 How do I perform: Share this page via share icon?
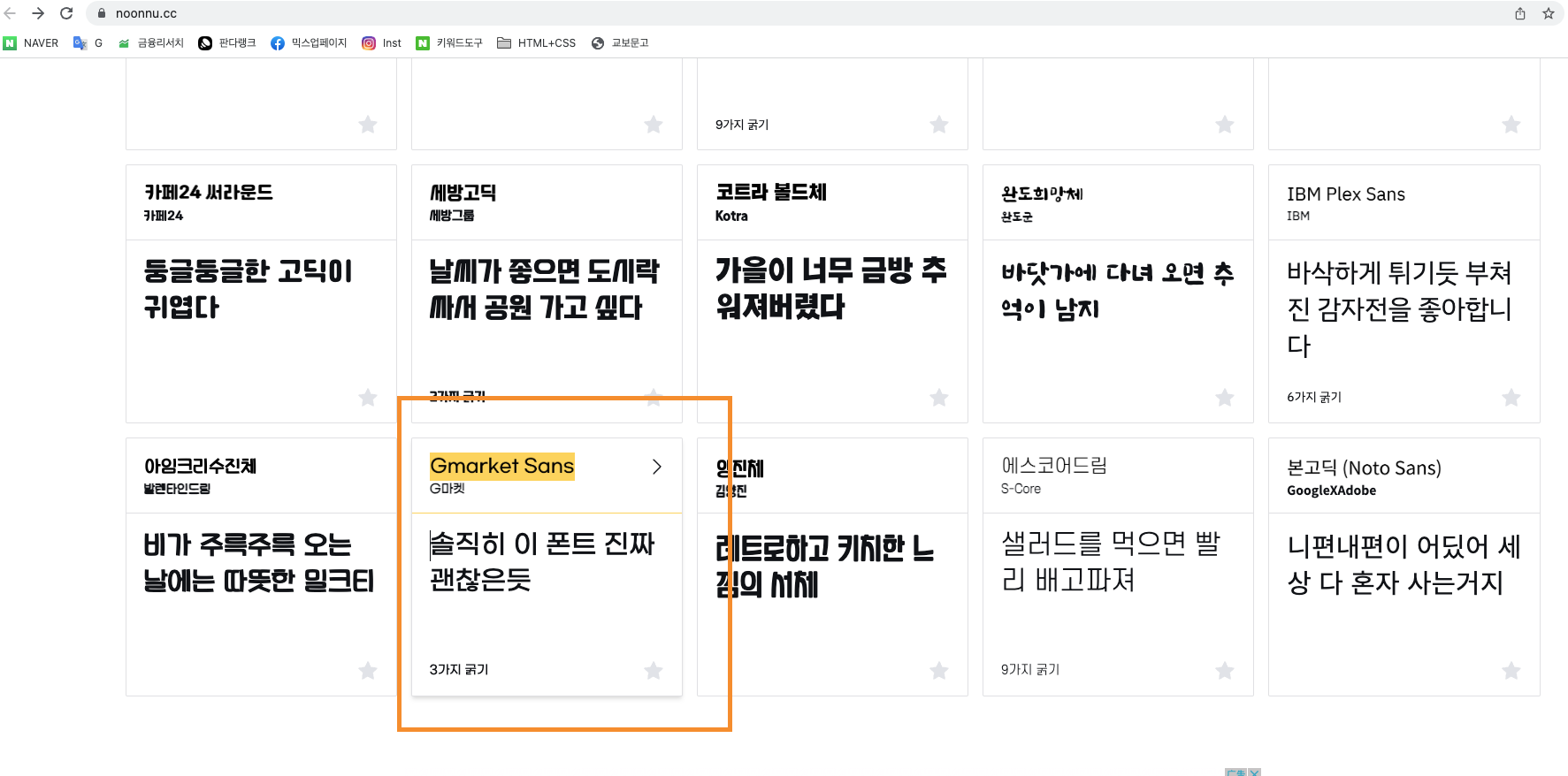(1519, 13)
